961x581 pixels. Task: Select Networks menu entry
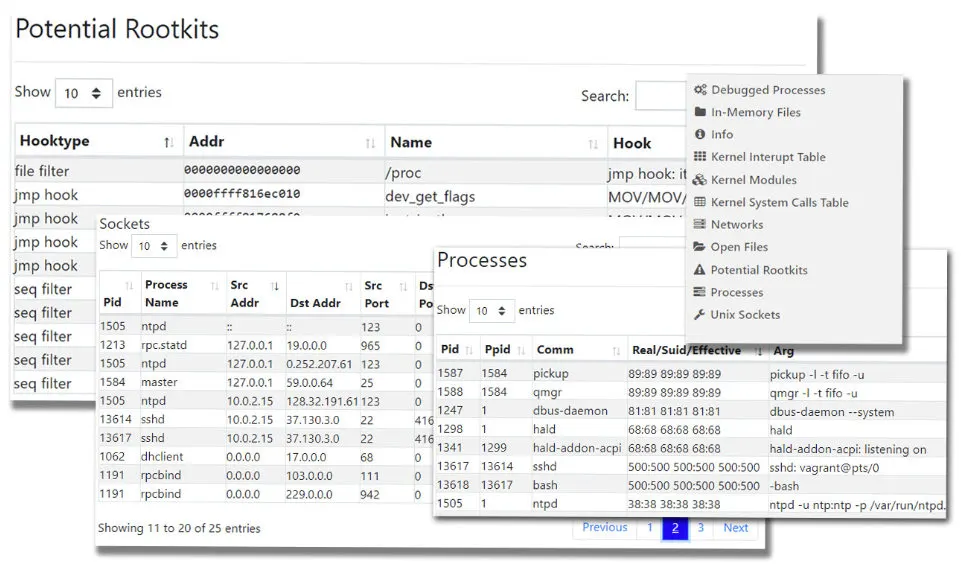[x=737, y=224]
